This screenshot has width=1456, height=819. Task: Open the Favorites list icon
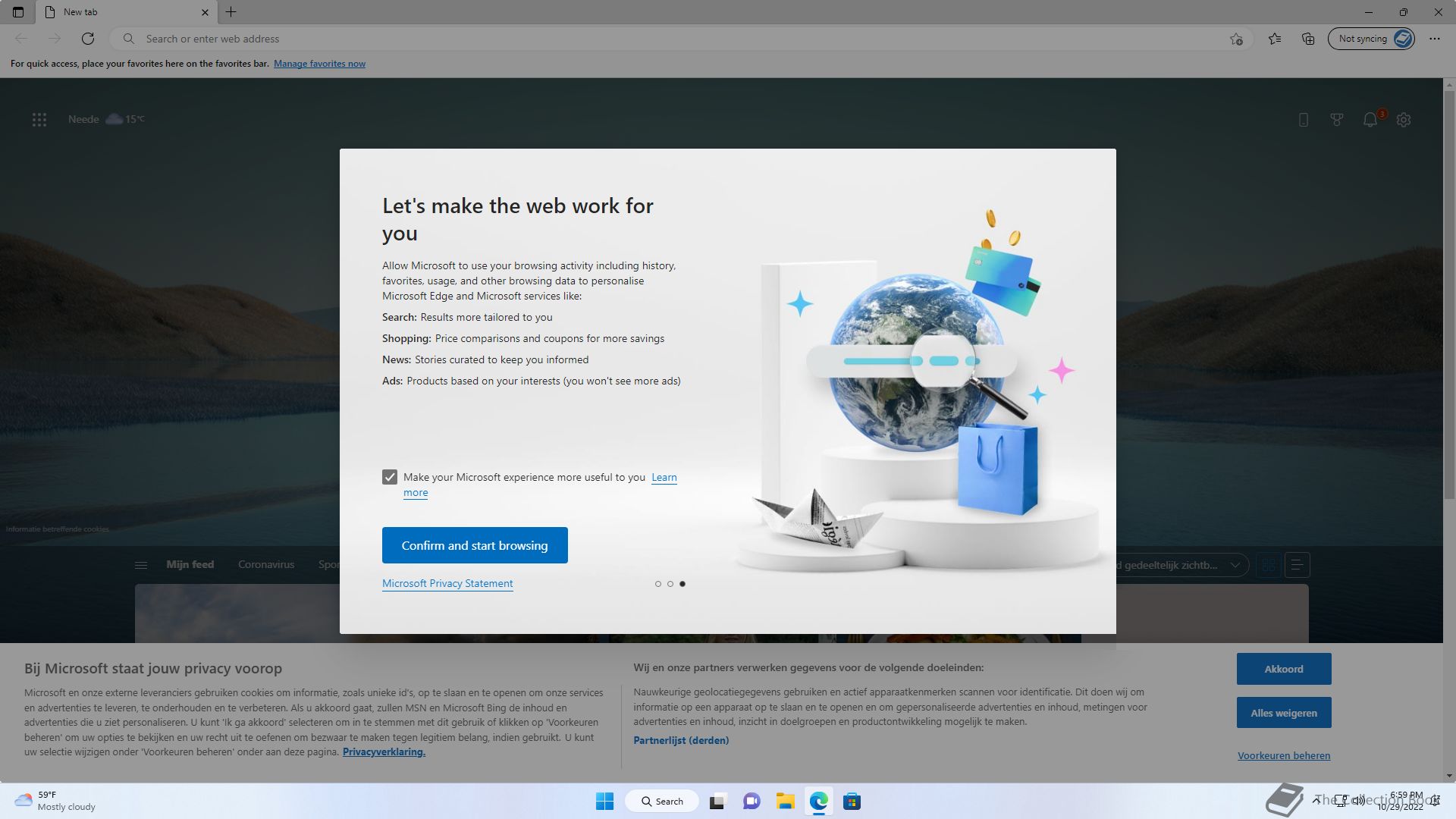[x=1275, y=39]
